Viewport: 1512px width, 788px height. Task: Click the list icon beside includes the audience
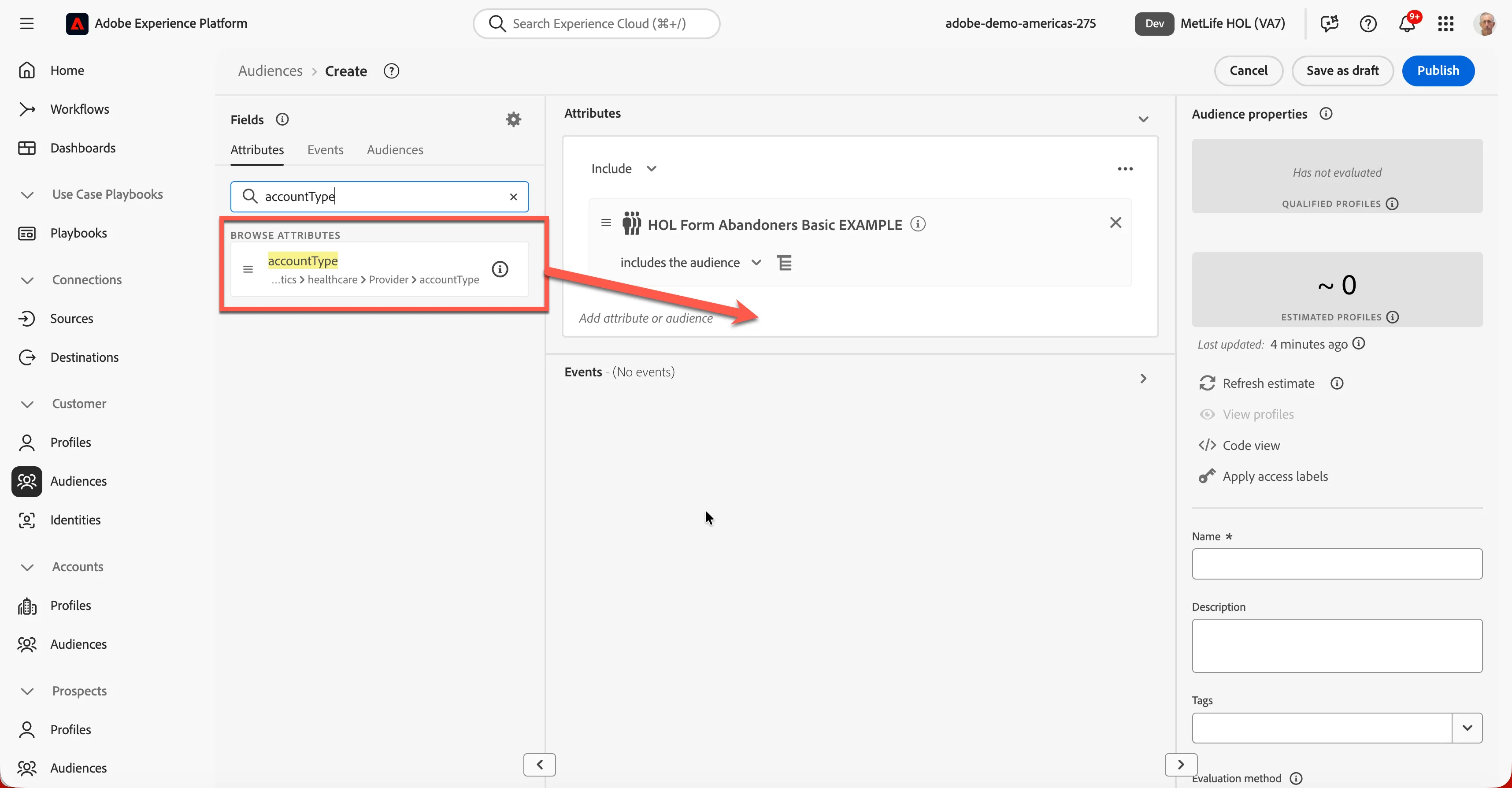click(784, 263)
